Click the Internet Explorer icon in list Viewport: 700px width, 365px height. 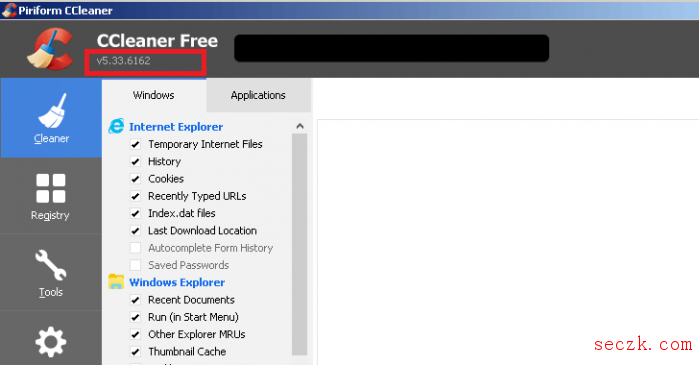[117, 126]
